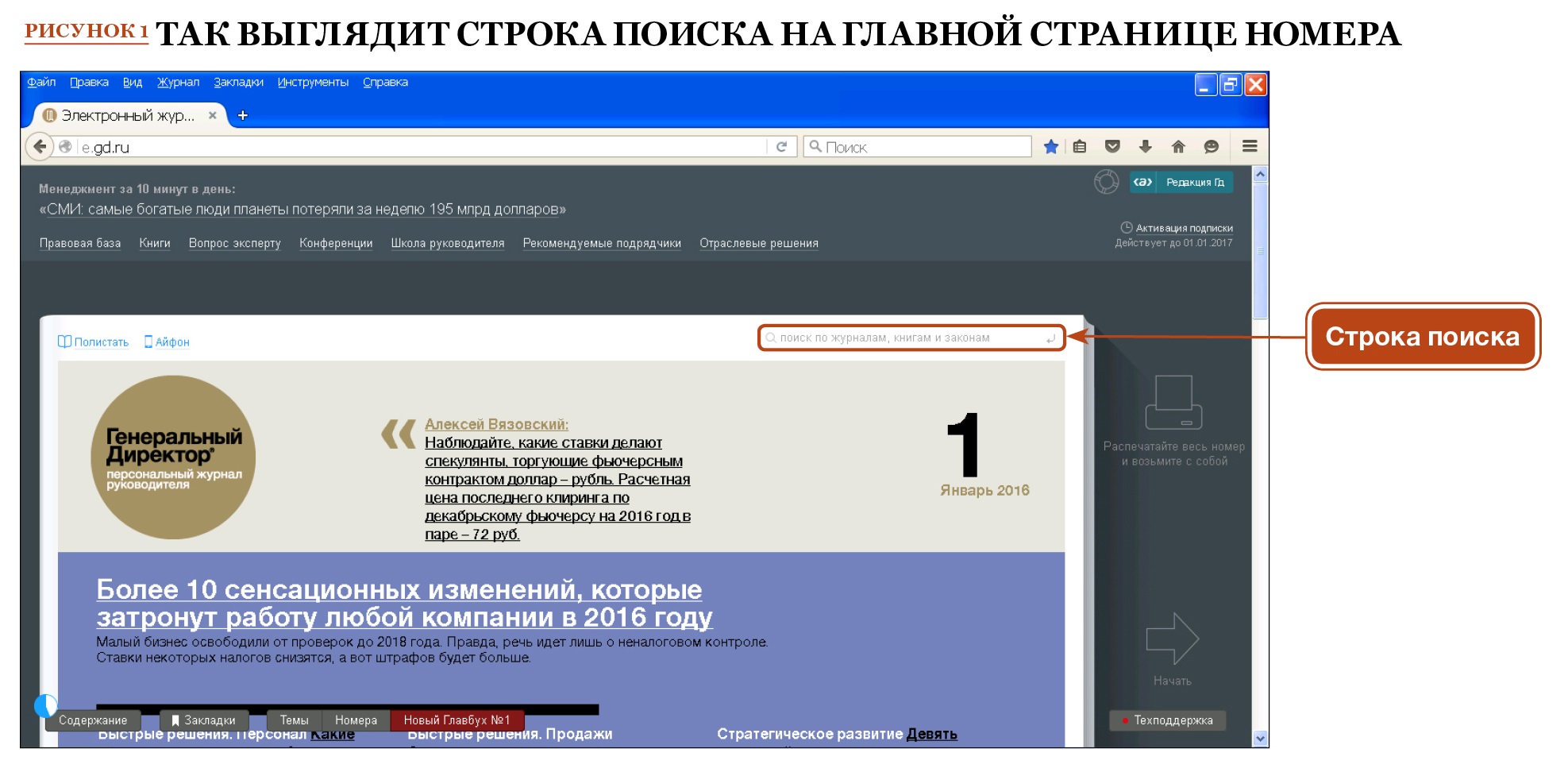Open the Журнал menu
This screenshot has height=772, width=1568.
pos(178,83)
